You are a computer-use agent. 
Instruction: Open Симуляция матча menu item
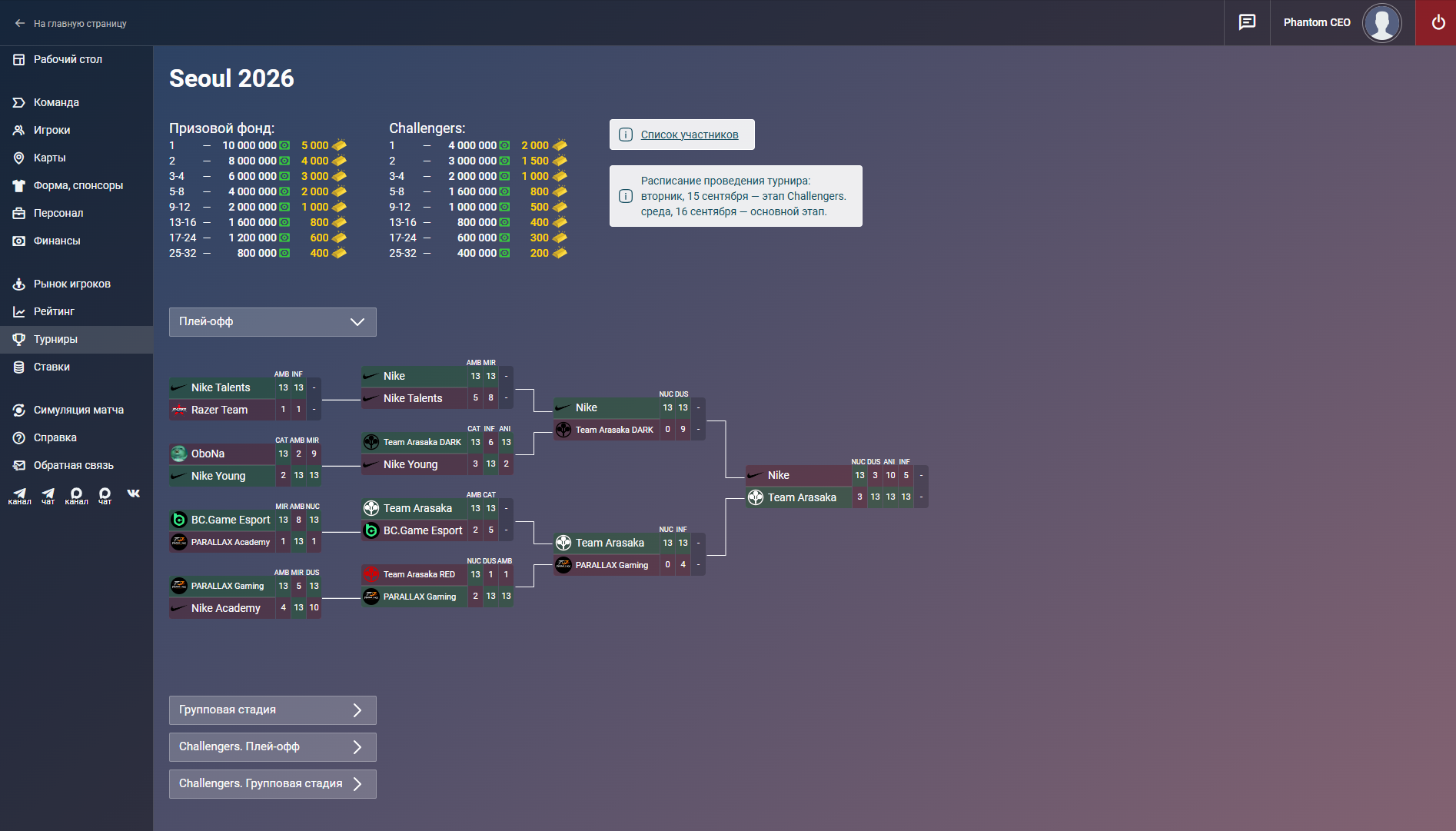[77, 410]
